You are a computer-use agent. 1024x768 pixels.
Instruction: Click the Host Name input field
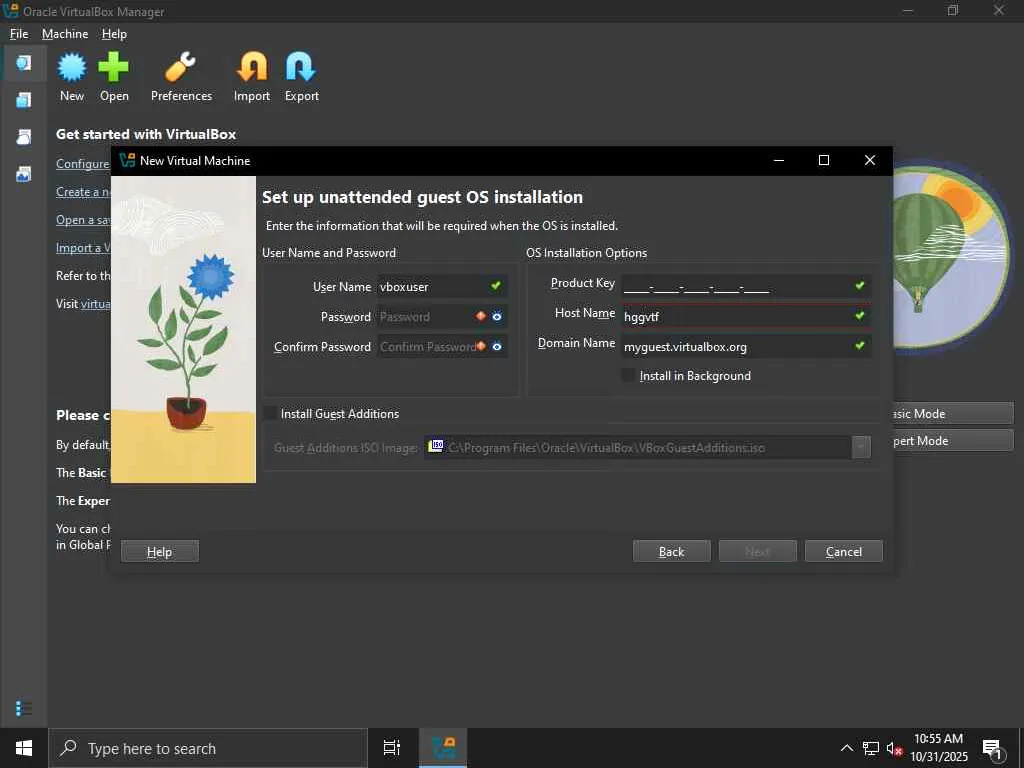pos(746,316)
